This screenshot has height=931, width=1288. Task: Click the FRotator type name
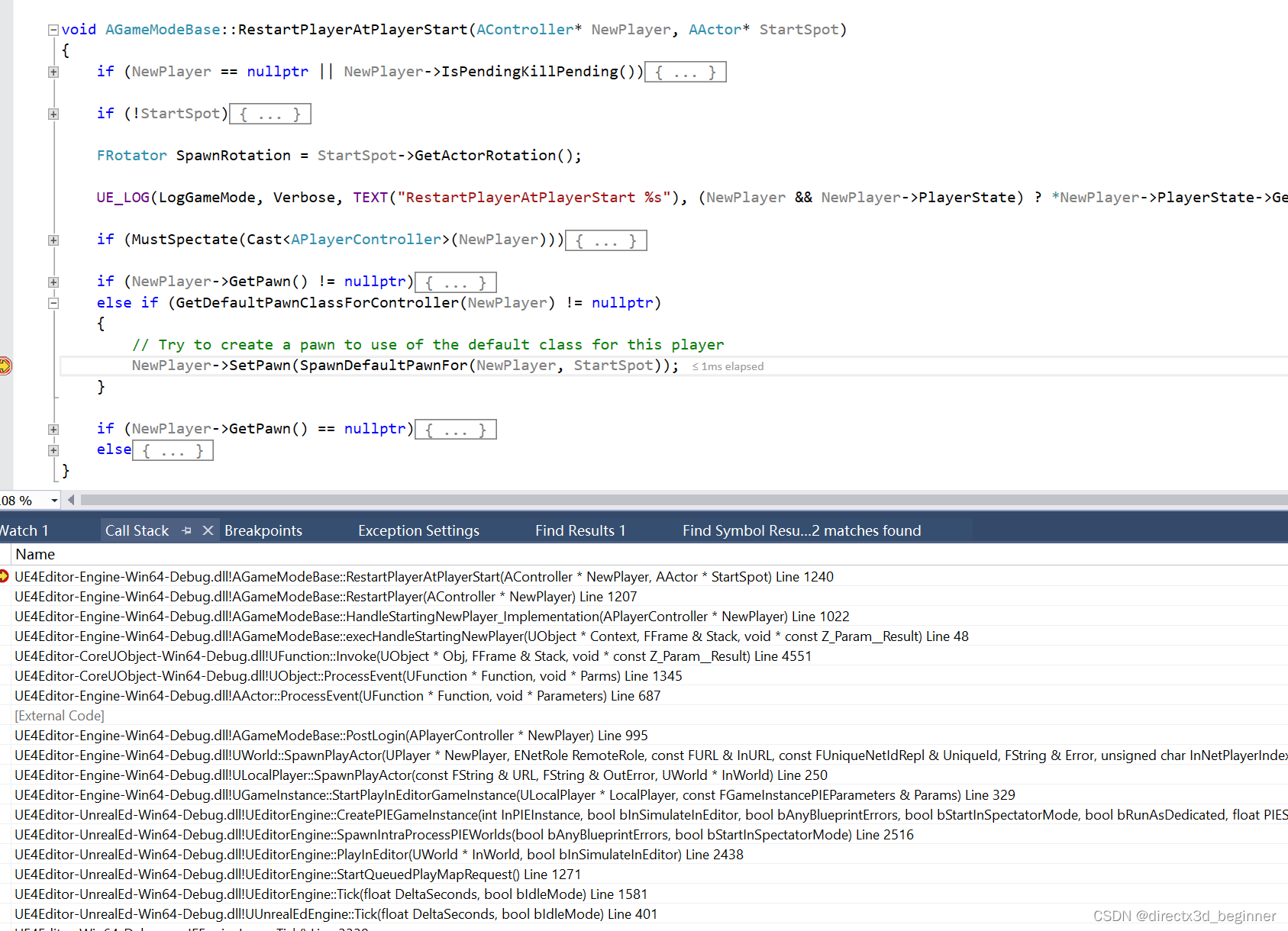click(x=131, y=156)
